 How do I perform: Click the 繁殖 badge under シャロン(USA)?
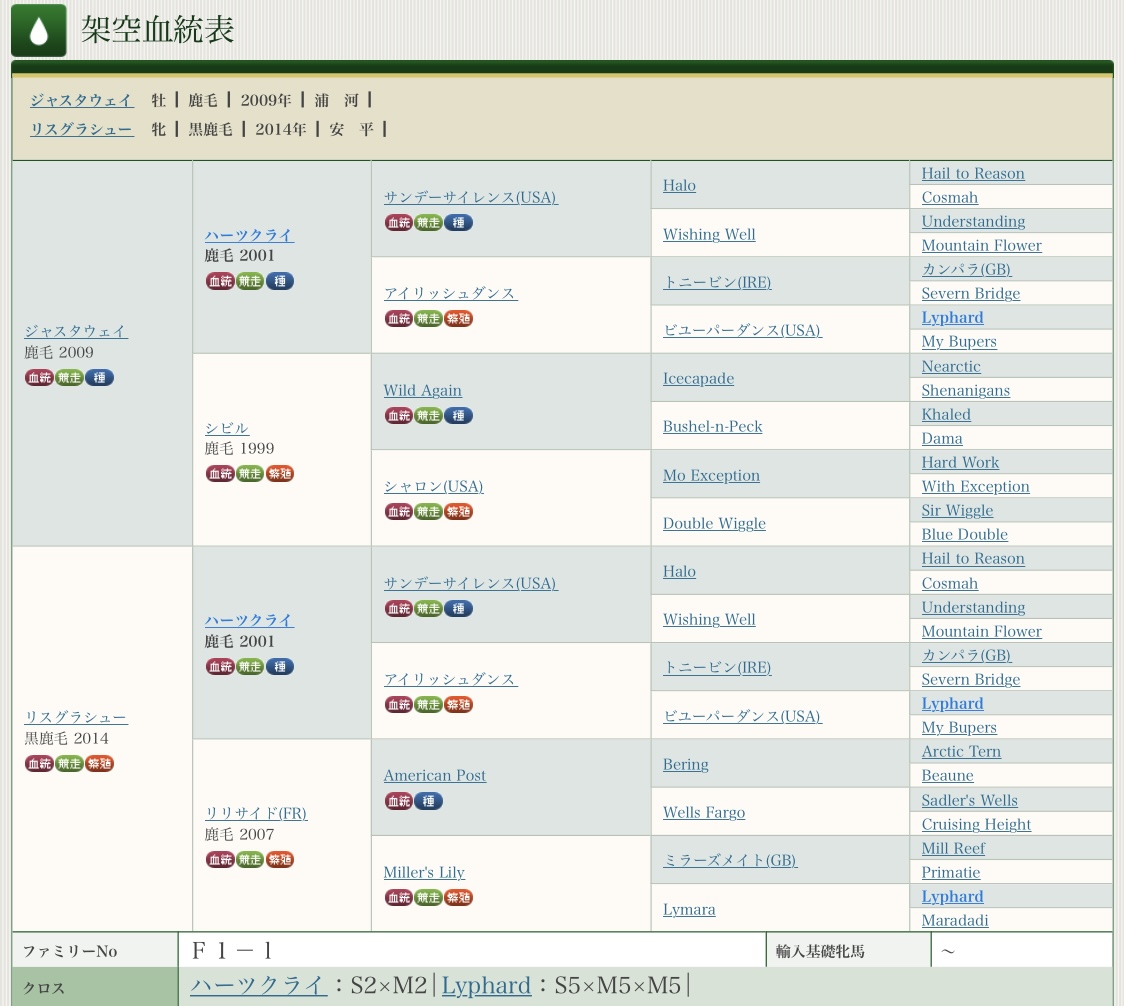(458, 511)
